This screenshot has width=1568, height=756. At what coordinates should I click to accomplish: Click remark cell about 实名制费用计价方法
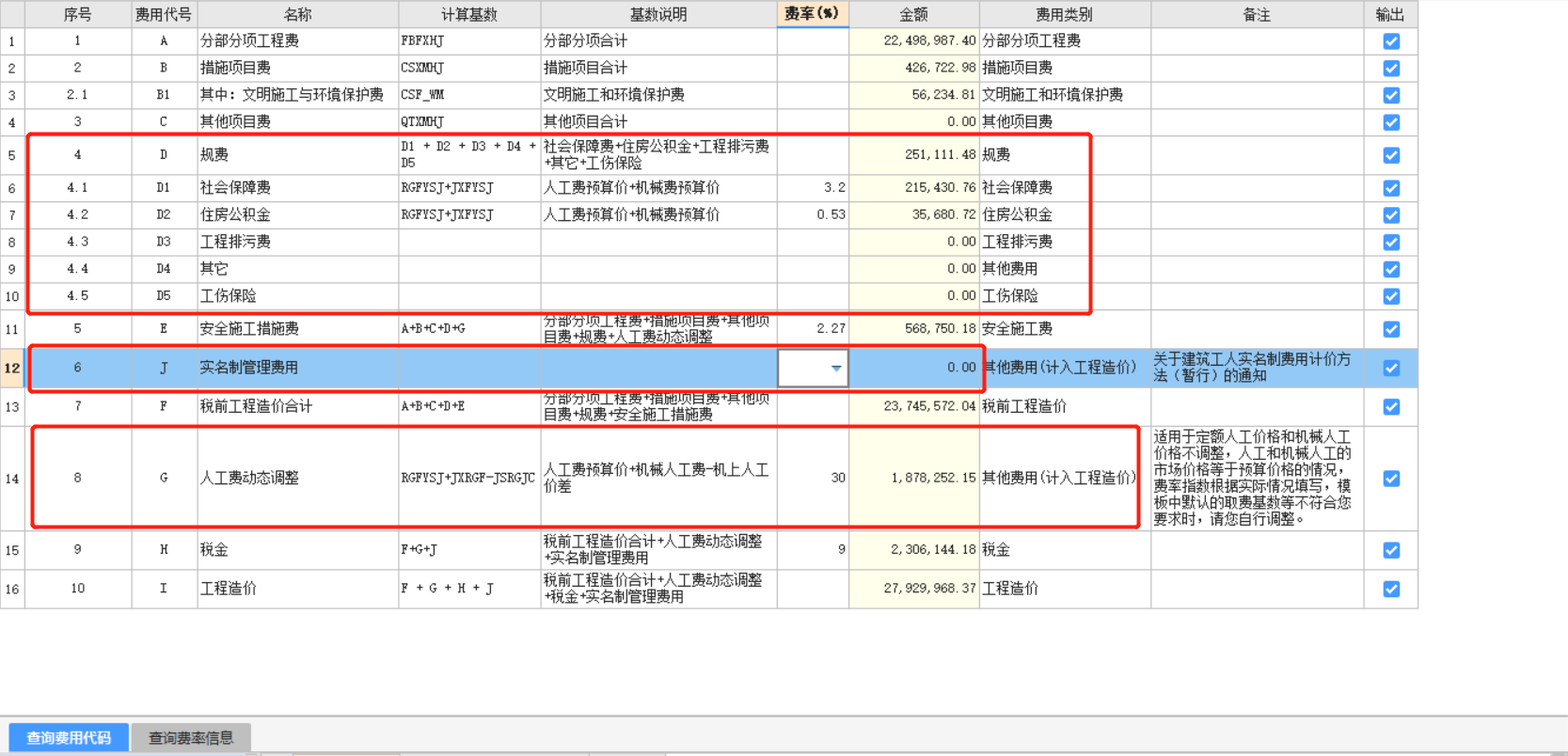(1257, 368)
